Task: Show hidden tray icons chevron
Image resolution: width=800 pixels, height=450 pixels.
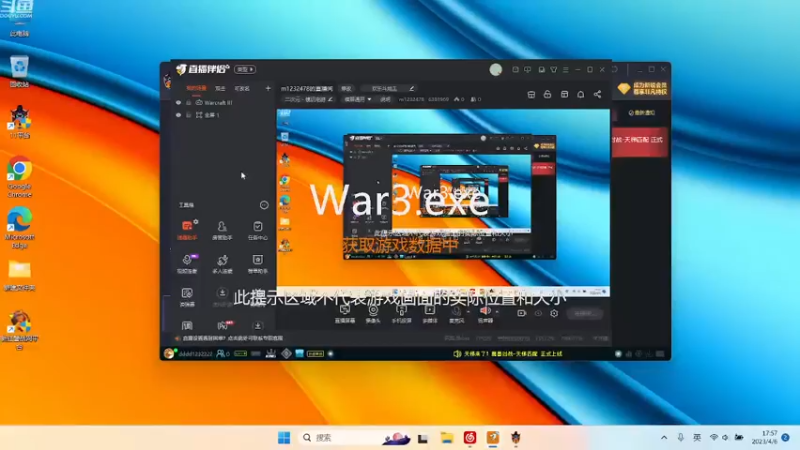Action: (x=664, y=438)
